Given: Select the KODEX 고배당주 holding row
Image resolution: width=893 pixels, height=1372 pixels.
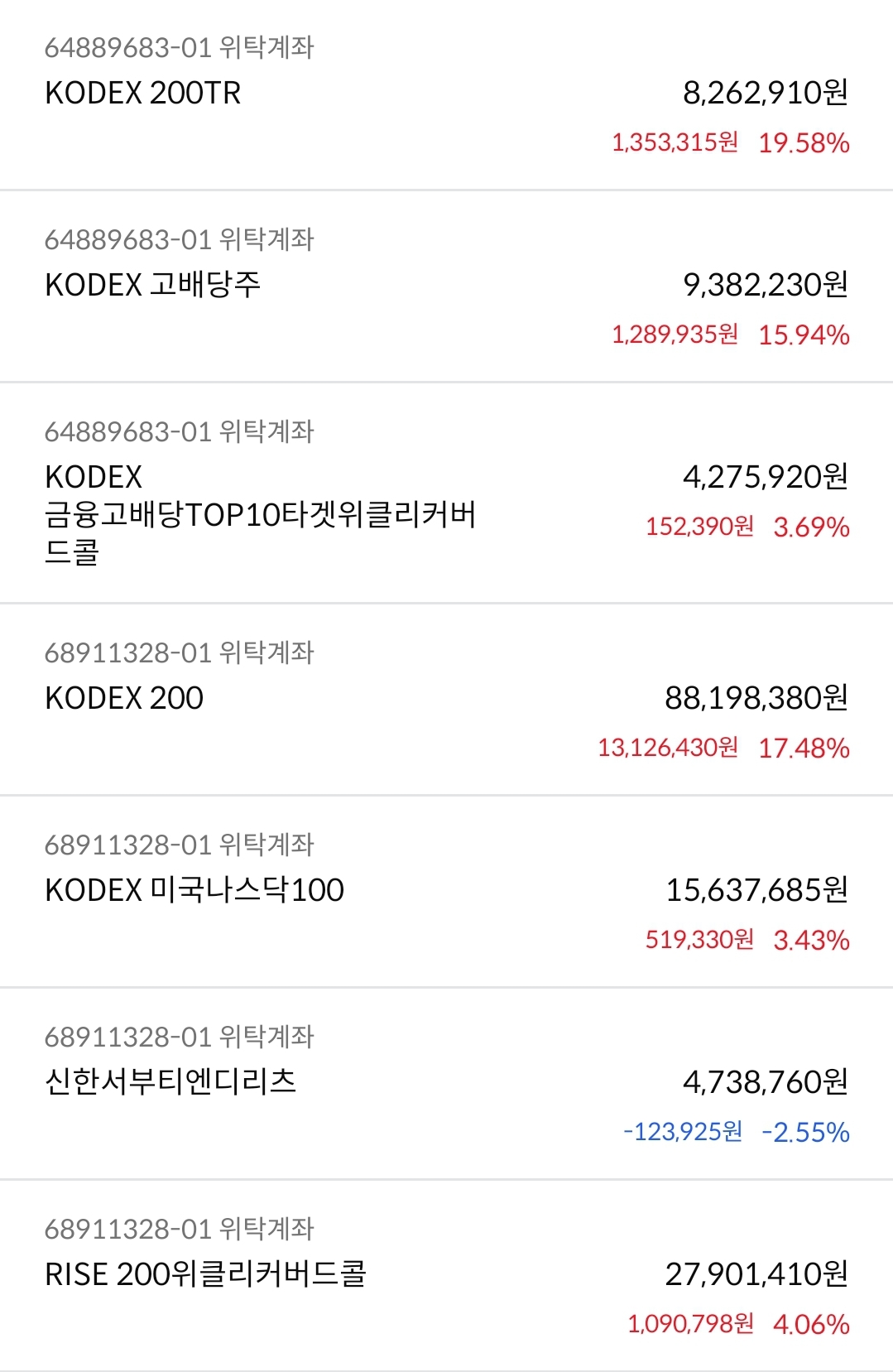Looking at the screenshot, I should (x=446, y=286).
